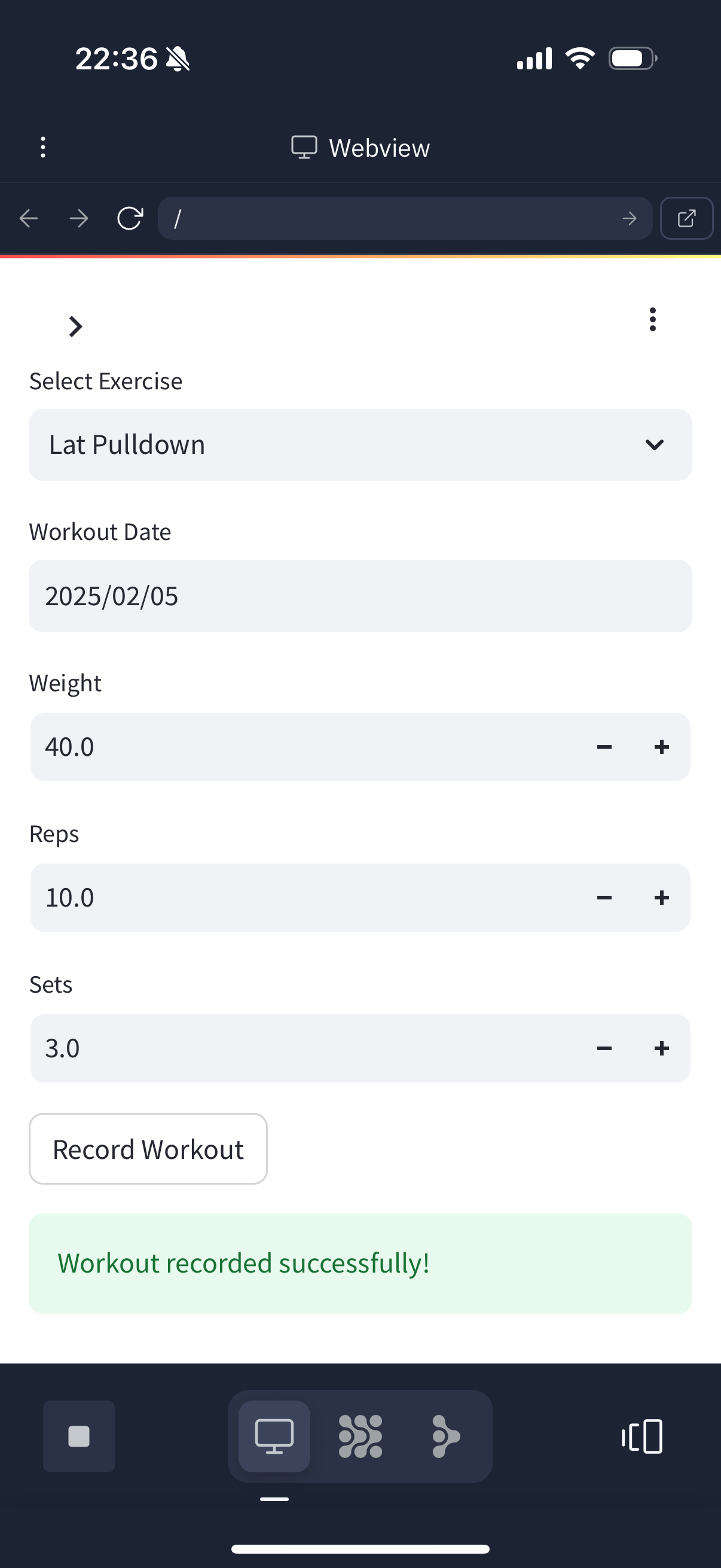The width and height of the screenshot is (721, 1568).
Task: Expand the collapsed sidebar chevron
Action: 75,327
